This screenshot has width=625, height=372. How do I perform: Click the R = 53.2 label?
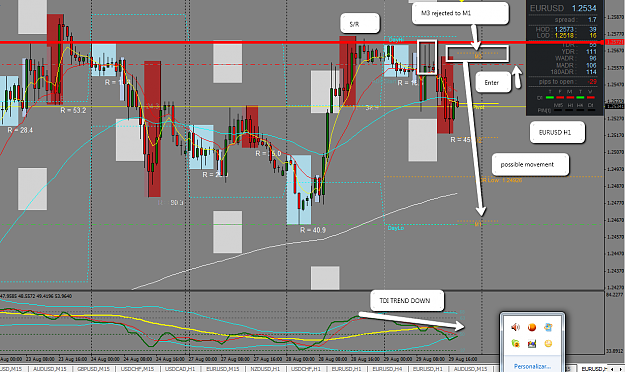pos(73,110)
